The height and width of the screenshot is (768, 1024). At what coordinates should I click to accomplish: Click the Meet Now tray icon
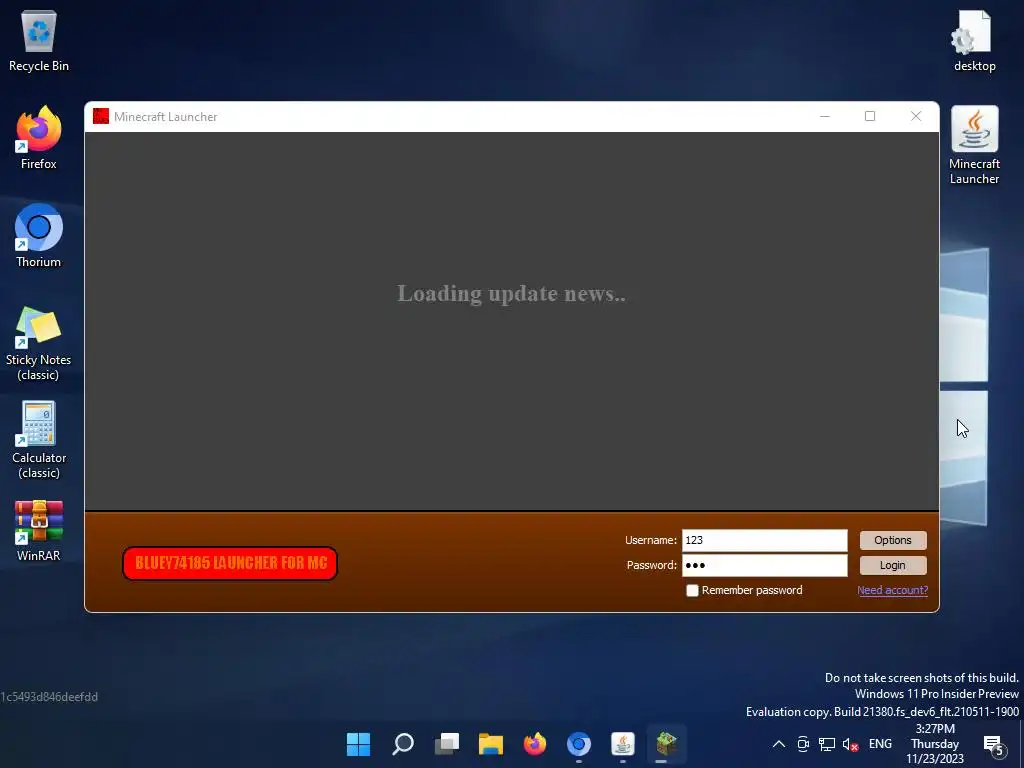pos(803,744)
